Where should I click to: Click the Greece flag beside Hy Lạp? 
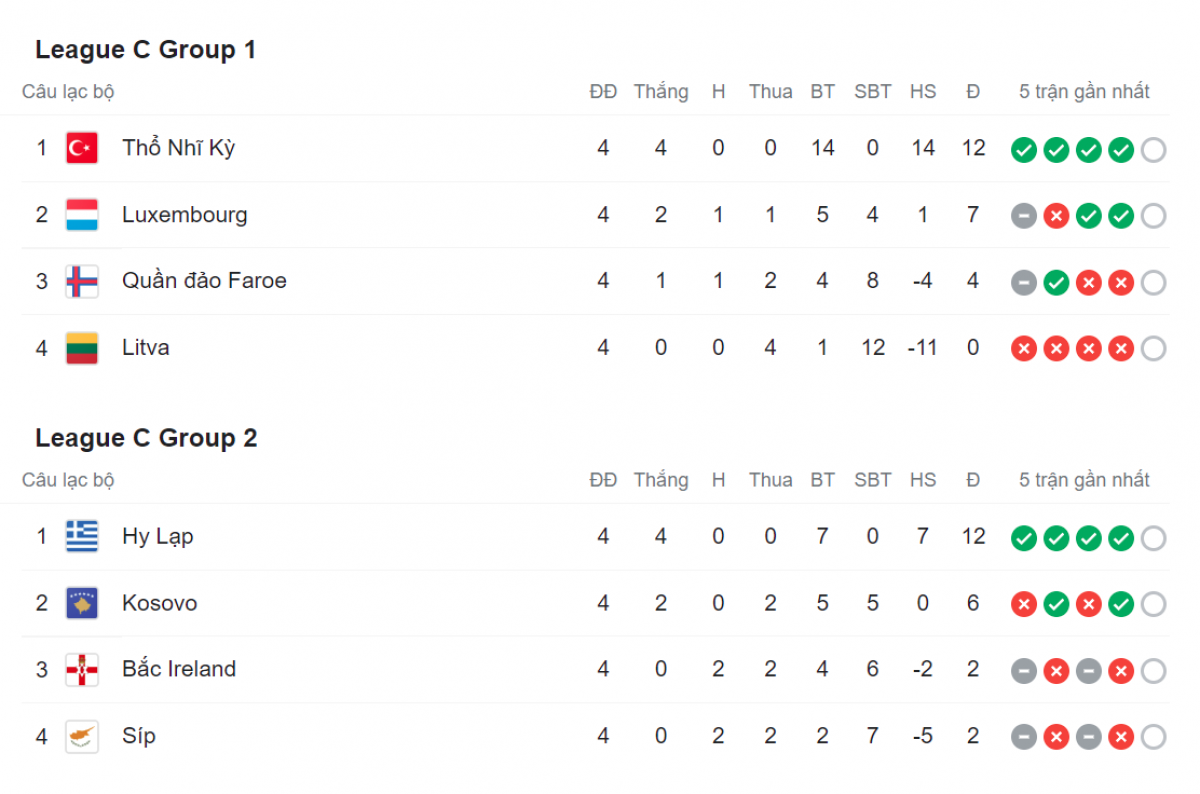point(82,537)
